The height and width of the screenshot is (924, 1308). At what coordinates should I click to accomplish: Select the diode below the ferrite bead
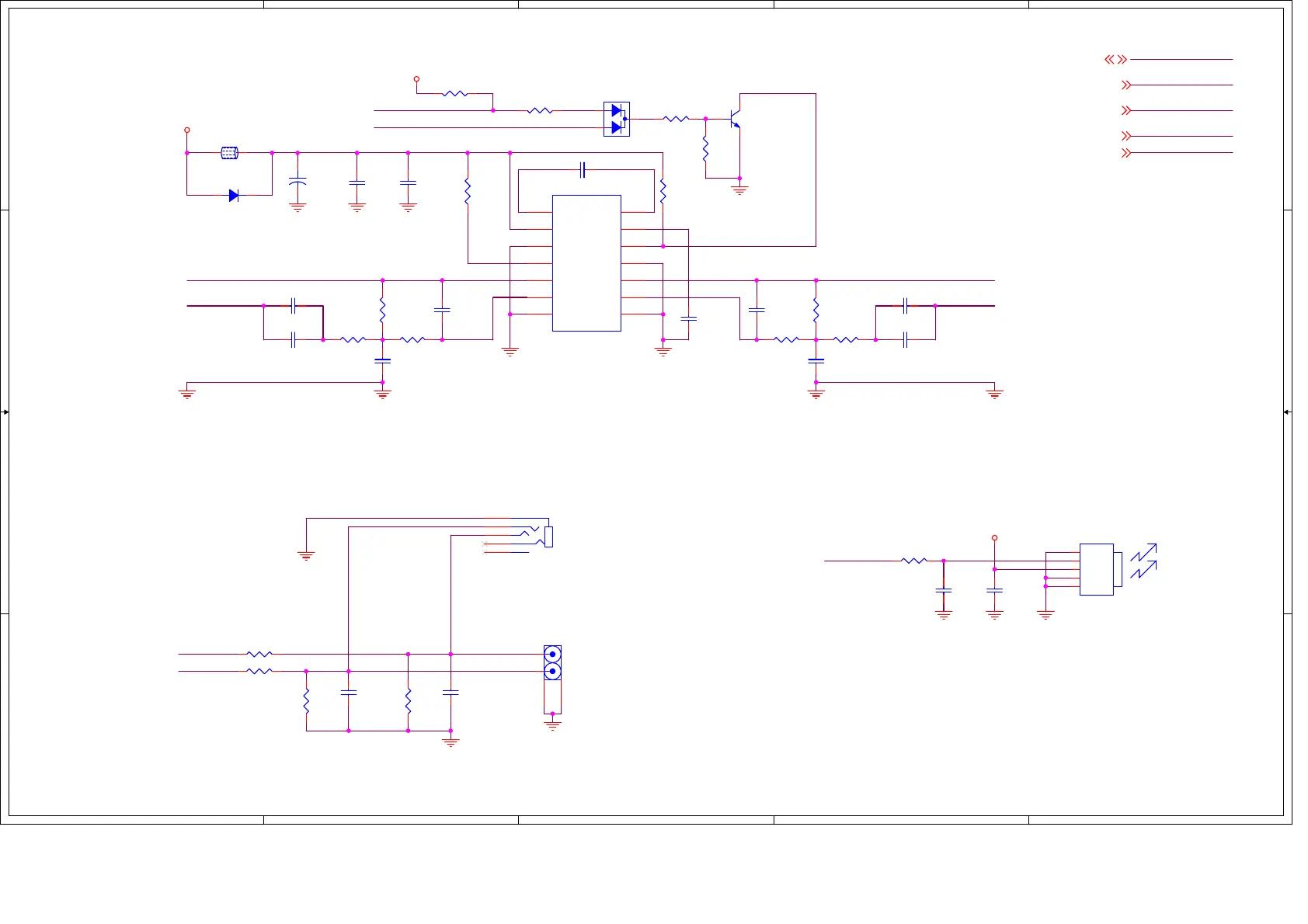[x=233, y=196]
